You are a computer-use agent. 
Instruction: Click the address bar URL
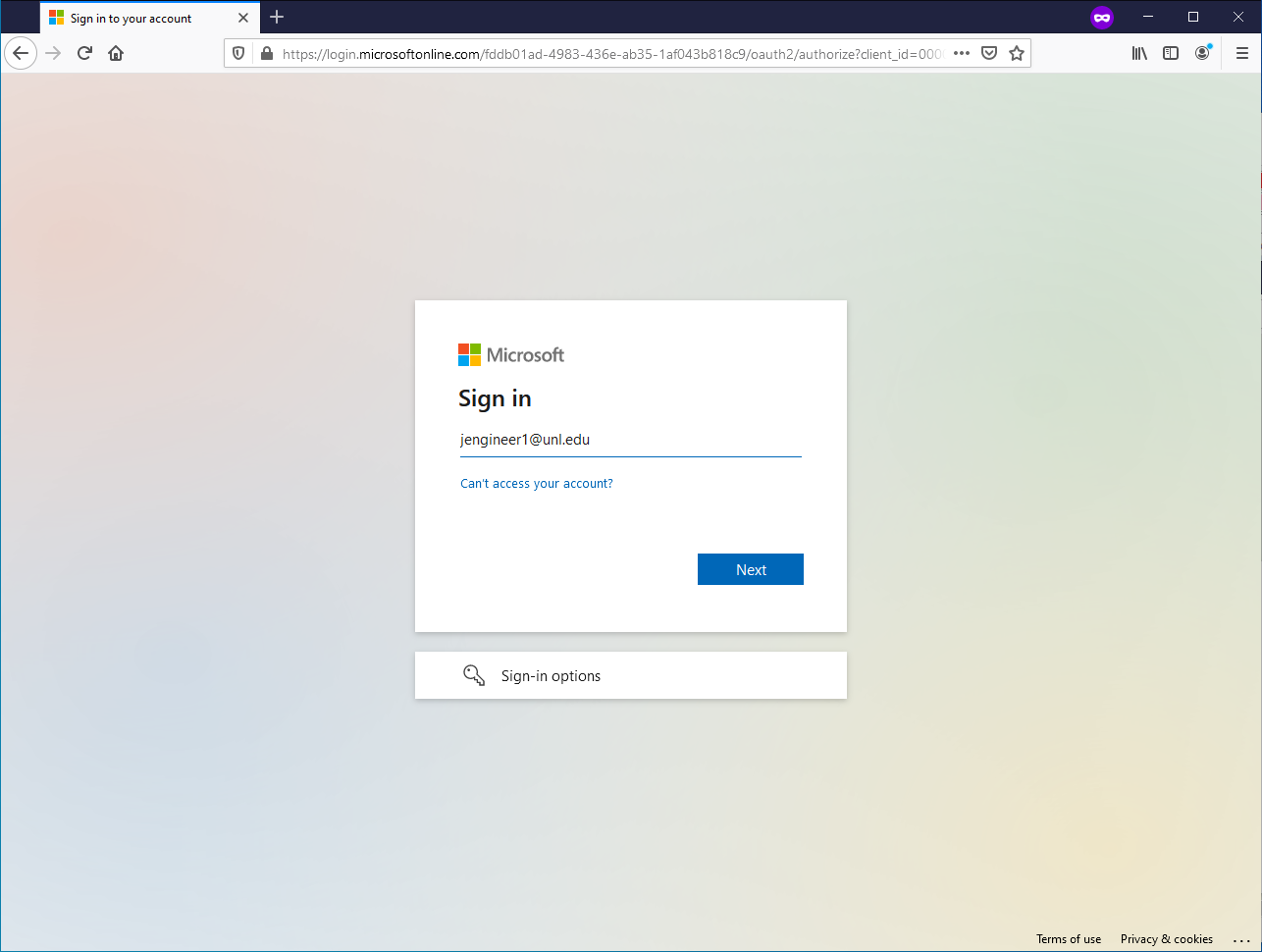click(x=612, y=54)
